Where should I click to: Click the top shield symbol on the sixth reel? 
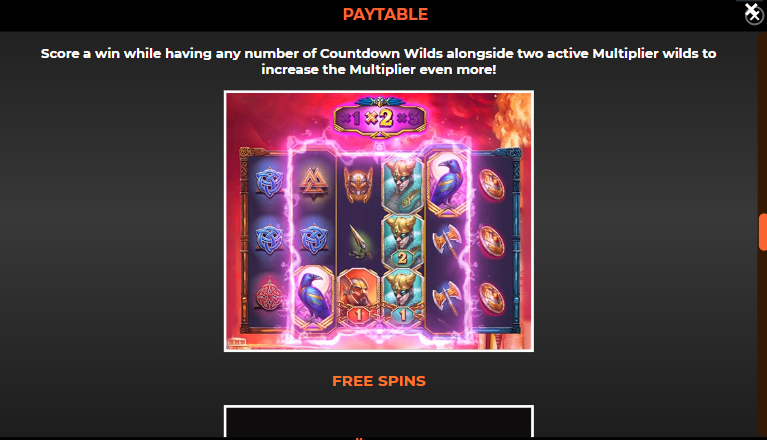click(491, 185)
